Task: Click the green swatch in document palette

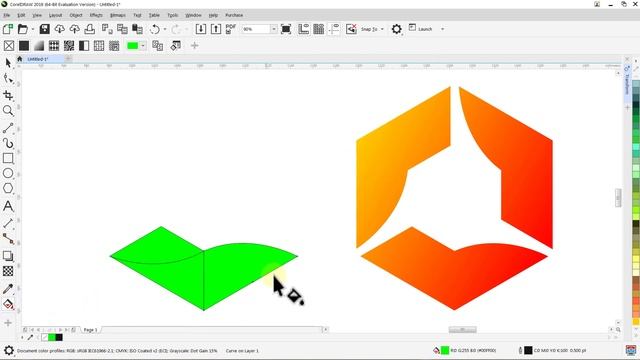Action: (52, 337)
